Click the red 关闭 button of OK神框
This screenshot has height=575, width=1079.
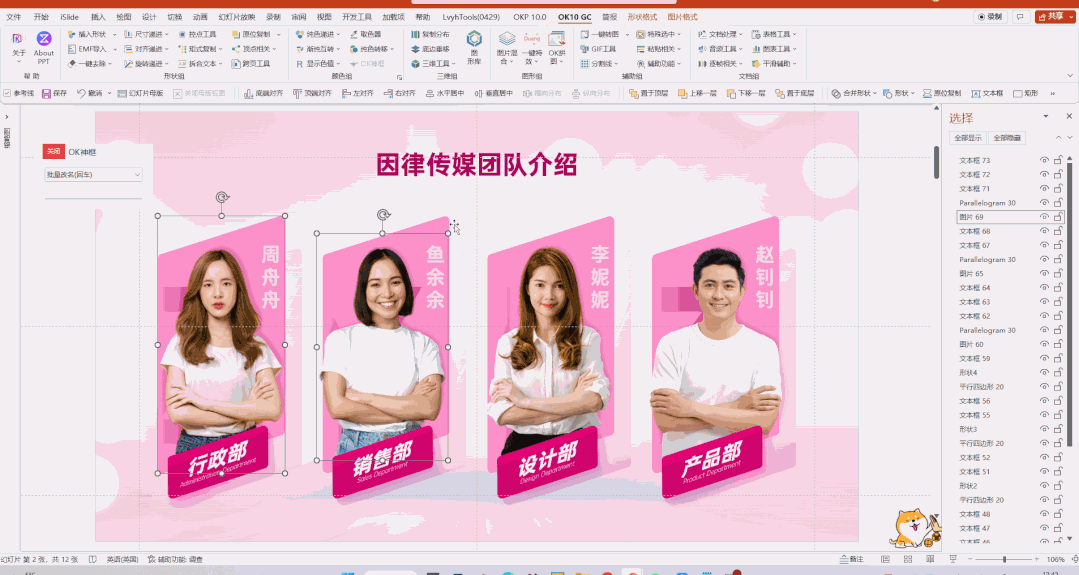tap(54, 151)
